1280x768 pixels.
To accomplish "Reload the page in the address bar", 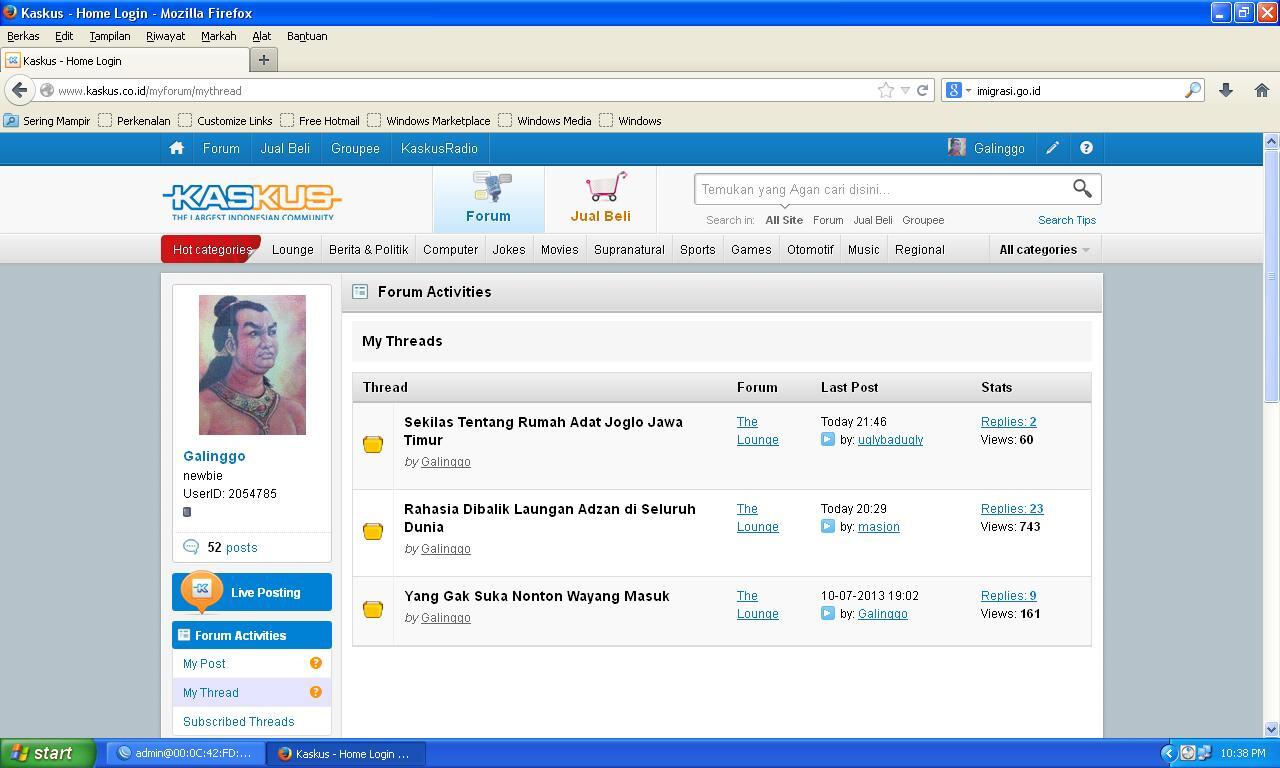I will (x=923, y=90).
